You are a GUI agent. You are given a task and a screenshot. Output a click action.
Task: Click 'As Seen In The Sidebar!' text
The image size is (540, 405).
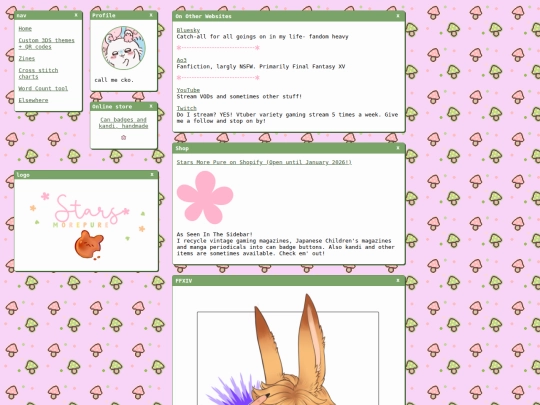click(x=215, y=234)
